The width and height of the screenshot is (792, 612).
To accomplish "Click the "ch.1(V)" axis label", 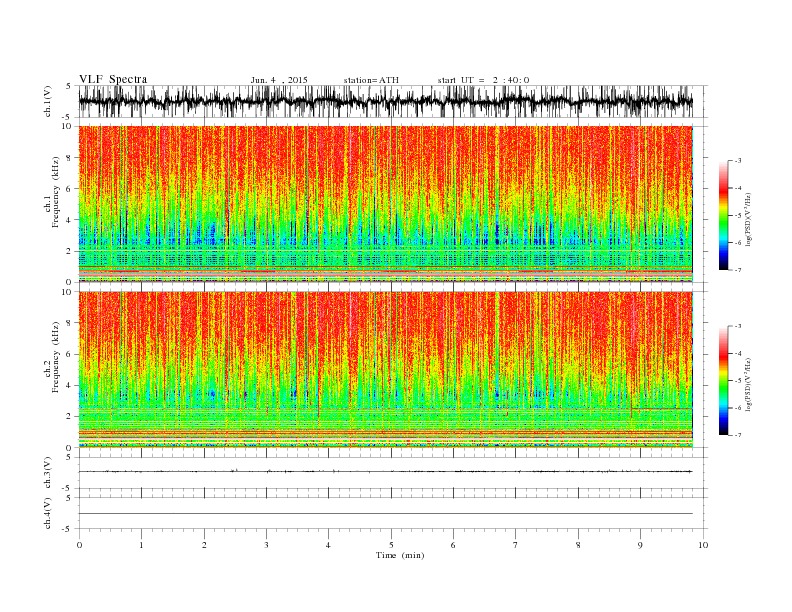I will pos(48,101).
